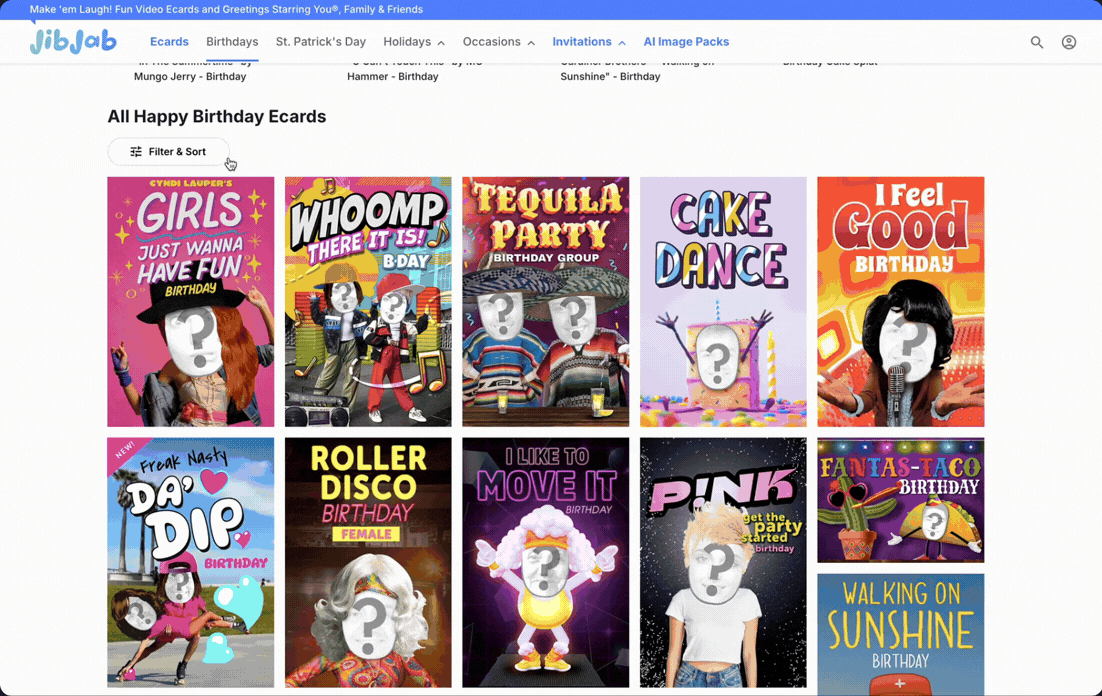Open the AI Image Packs link
1102x696 pixels.
click(x=686, y=42)
